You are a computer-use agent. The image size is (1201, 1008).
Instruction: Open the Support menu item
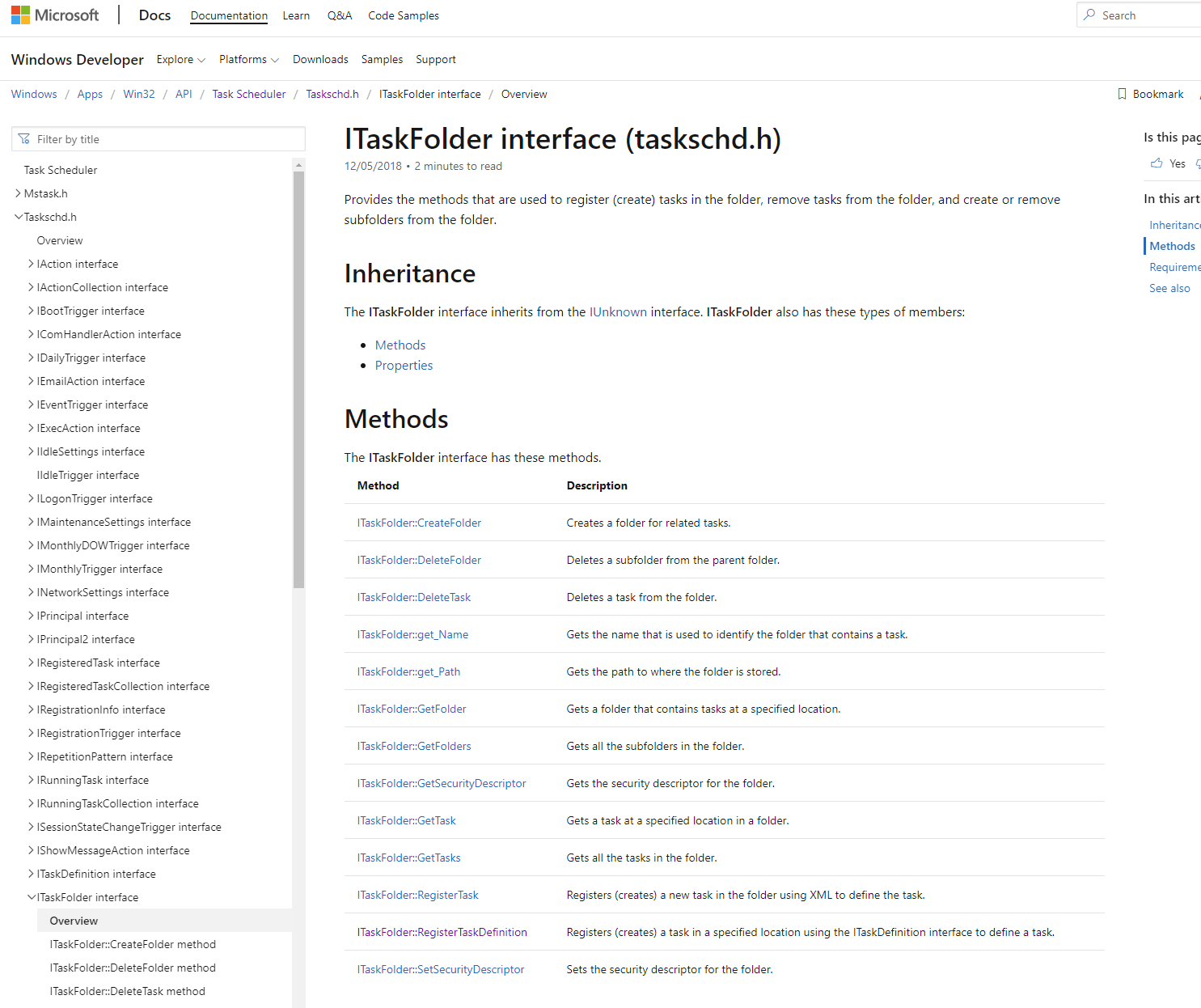point(436,59)
